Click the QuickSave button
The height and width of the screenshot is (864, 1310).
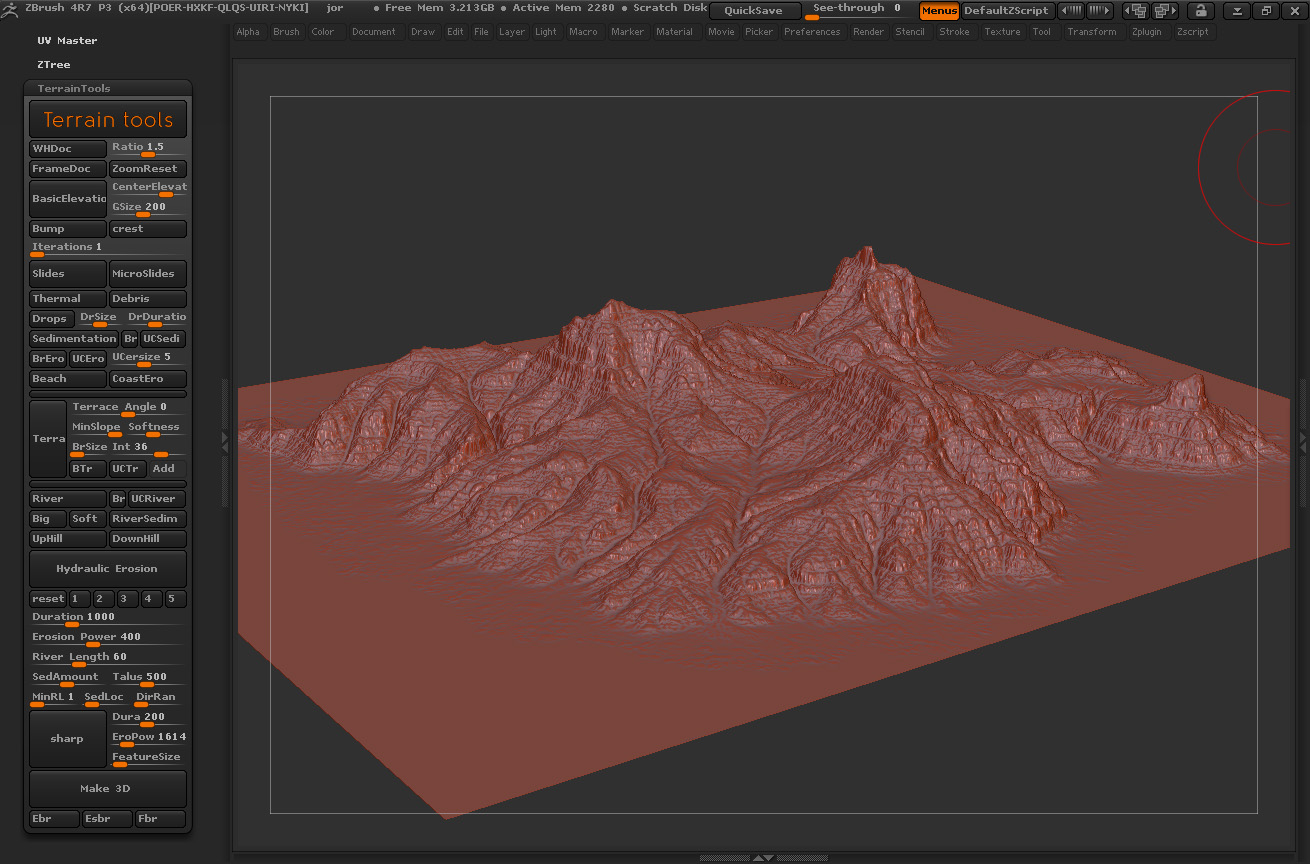[754, 11]
